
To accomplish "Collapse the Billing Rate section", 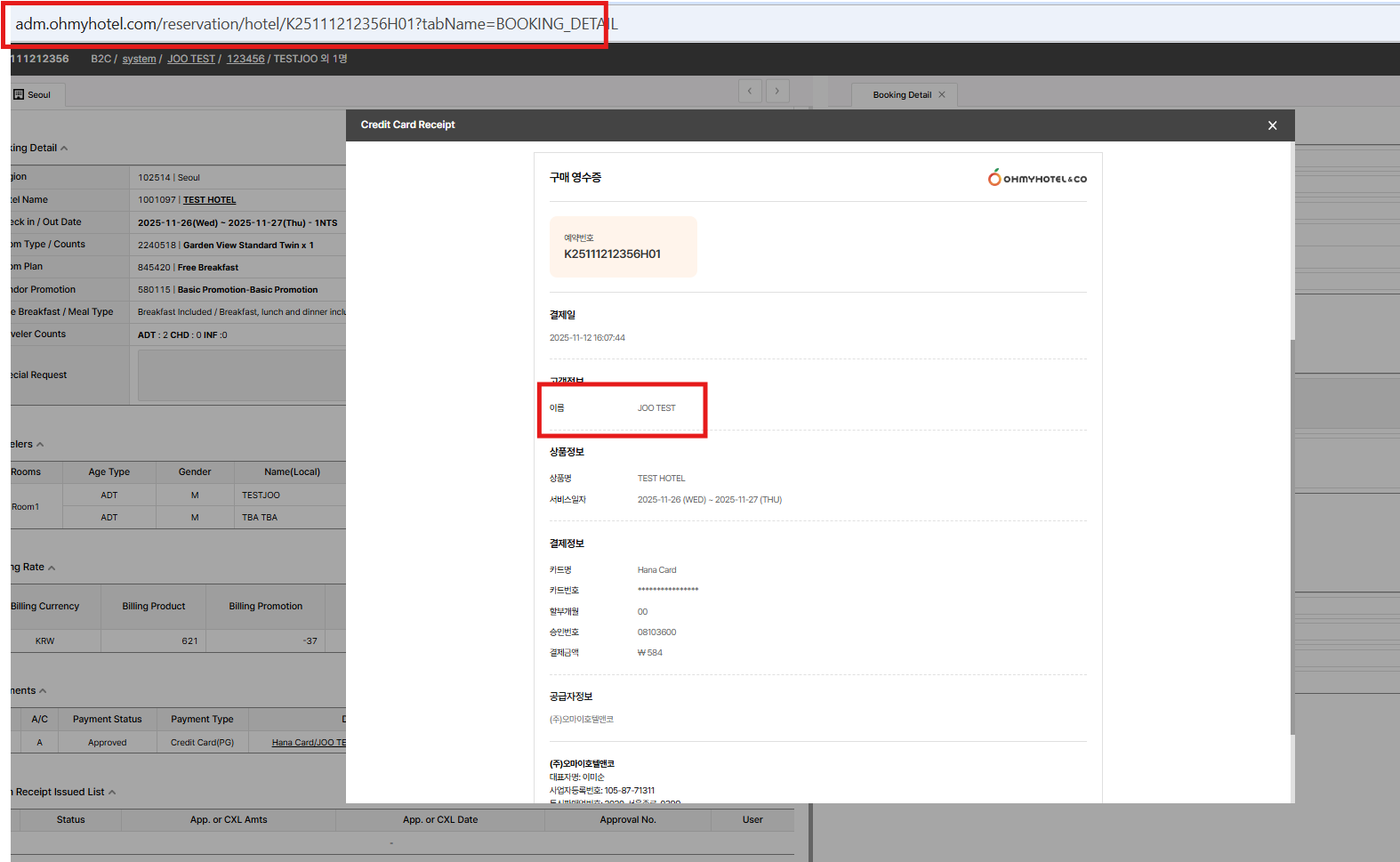I will 52,568.
